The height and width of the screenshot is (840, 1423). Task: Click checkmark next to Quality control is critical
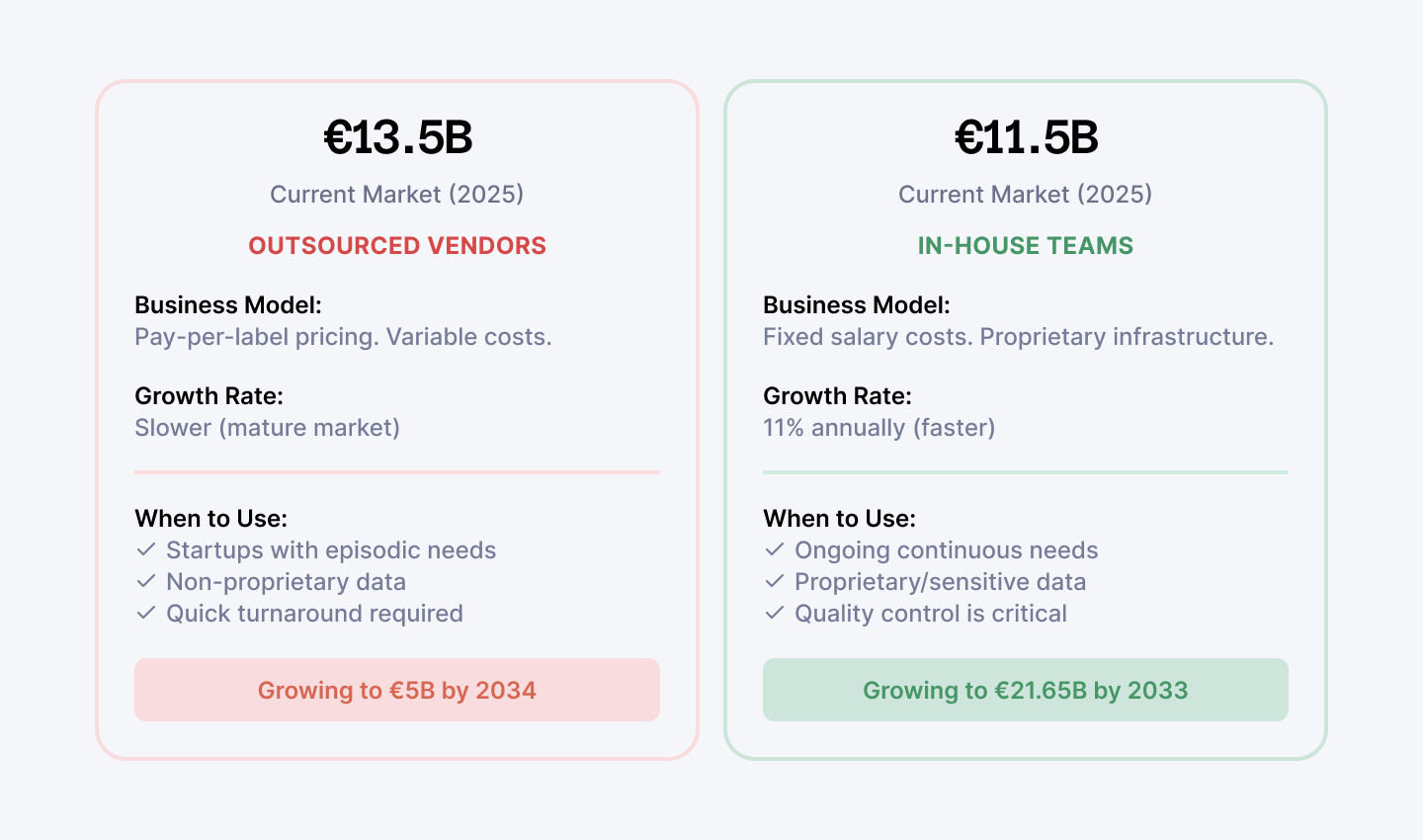[x=775, y=613]
